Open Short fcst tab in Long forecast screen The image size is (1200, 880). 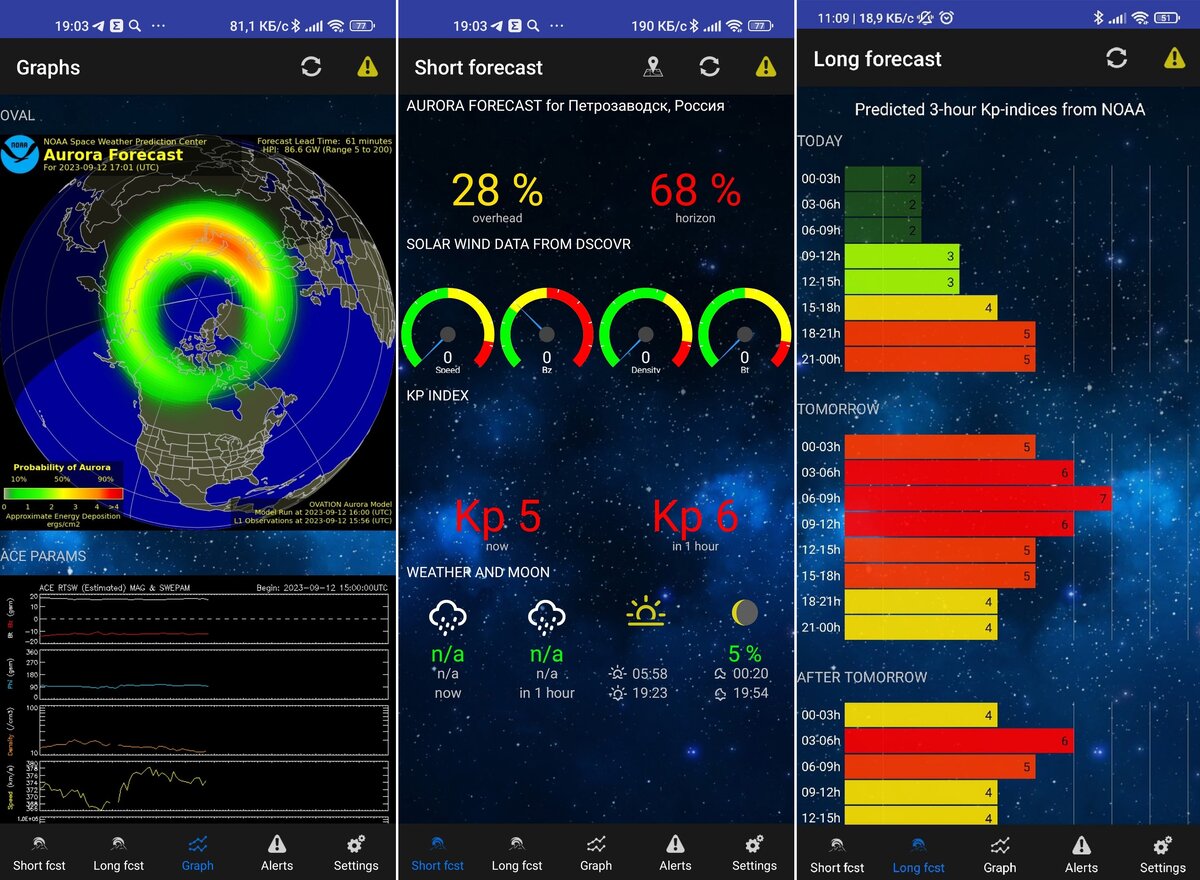point(837,855)
